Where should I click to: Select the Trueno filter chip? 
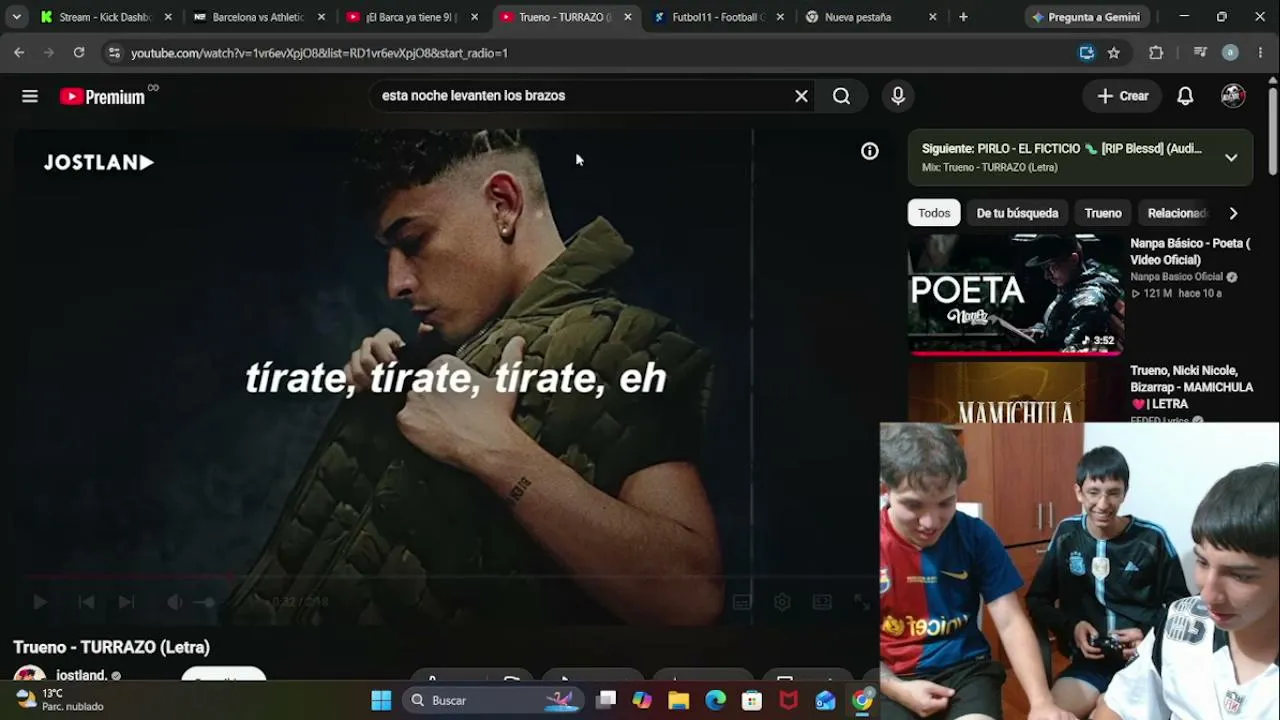1103,213
